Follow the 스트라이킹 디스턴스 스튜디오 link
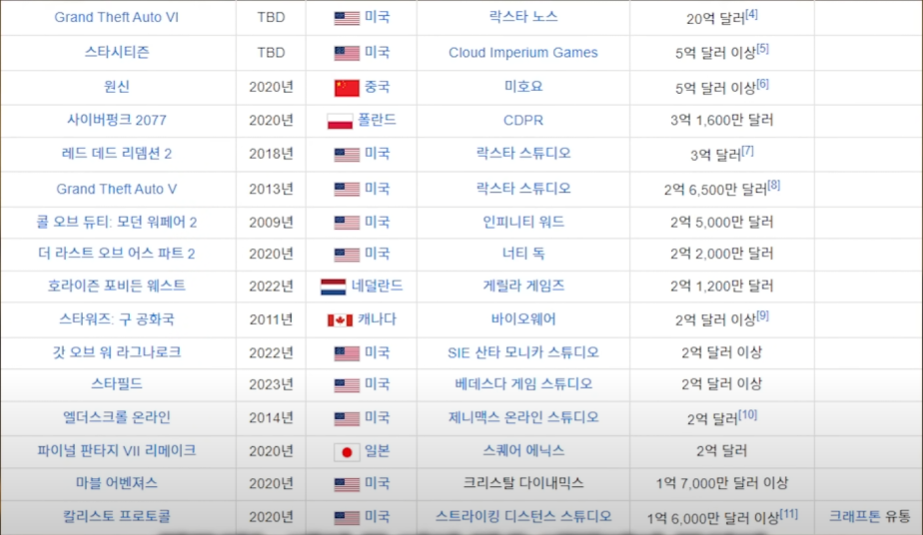Viewport: 923px width, 535px height. (523, 517)
